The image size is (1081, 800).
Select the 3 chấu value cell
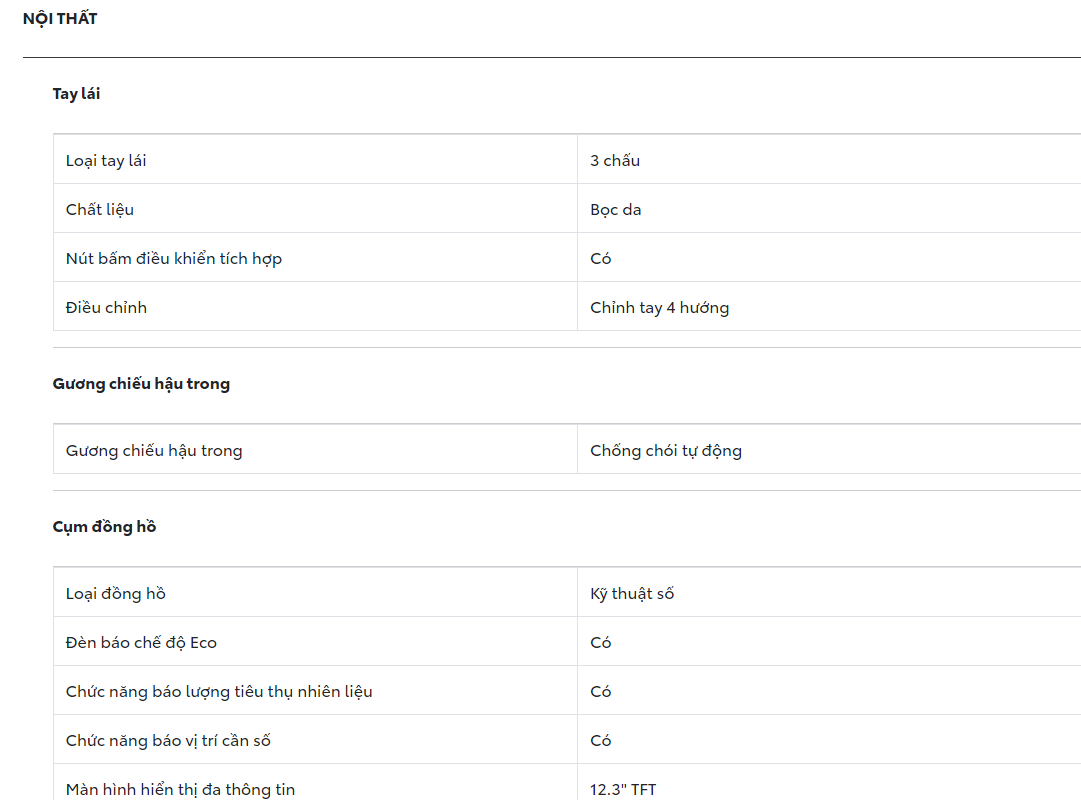pyautogui.click(x=615, y=160)
